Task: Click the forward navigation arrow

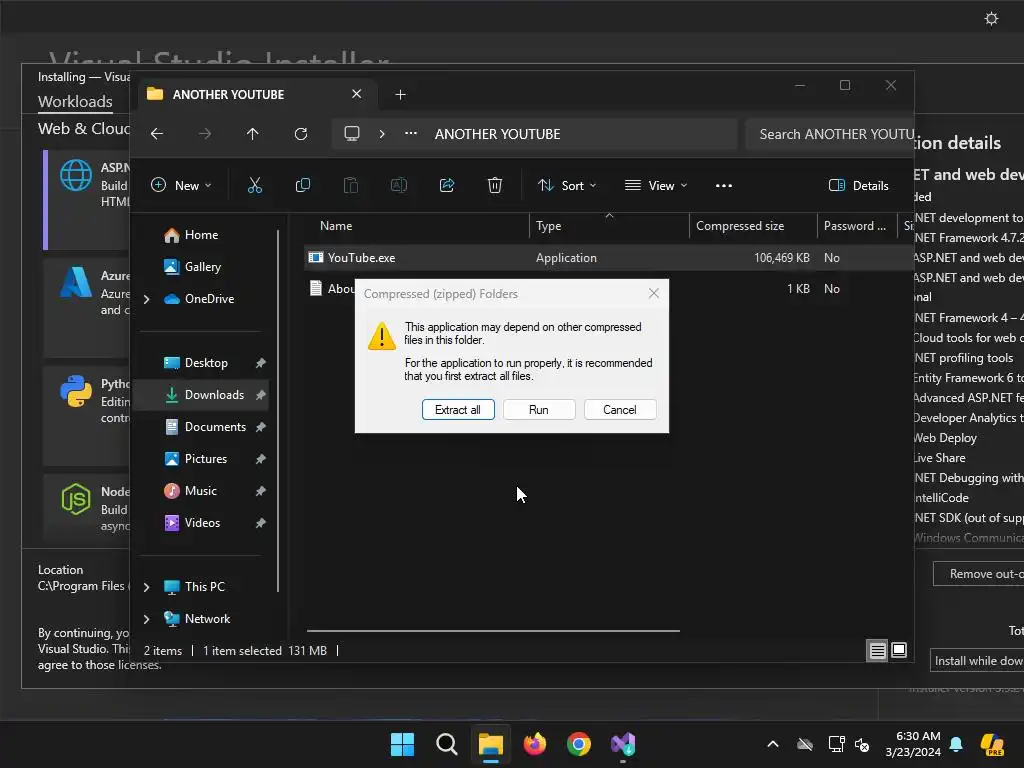Action: point(205,134)
